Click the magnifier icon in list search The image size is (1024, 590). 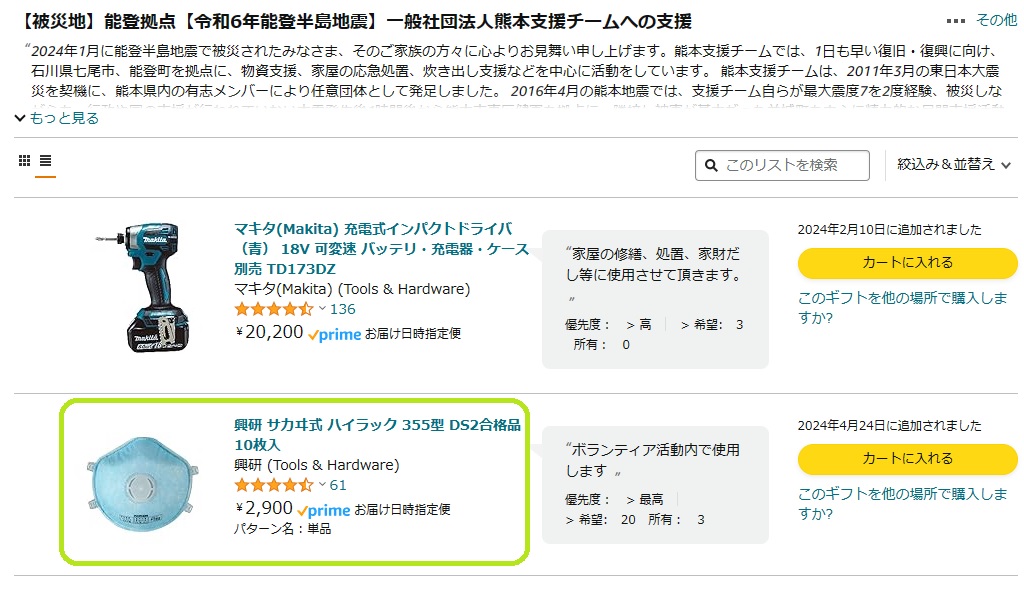(x=711, y=165)
